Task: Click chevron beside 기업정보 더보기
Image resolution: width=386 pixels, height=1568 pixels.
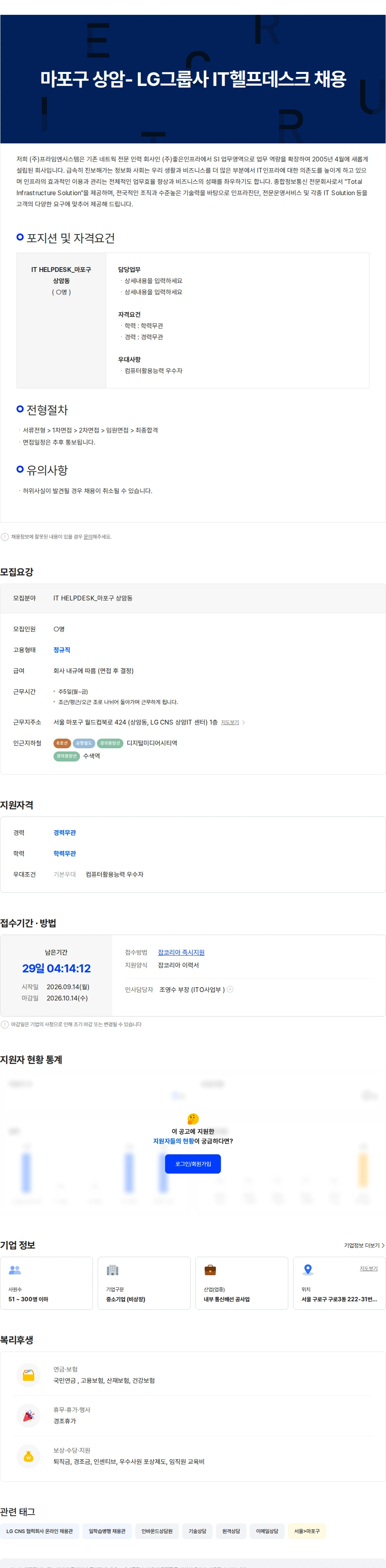Action: [x=383, y=1245]
